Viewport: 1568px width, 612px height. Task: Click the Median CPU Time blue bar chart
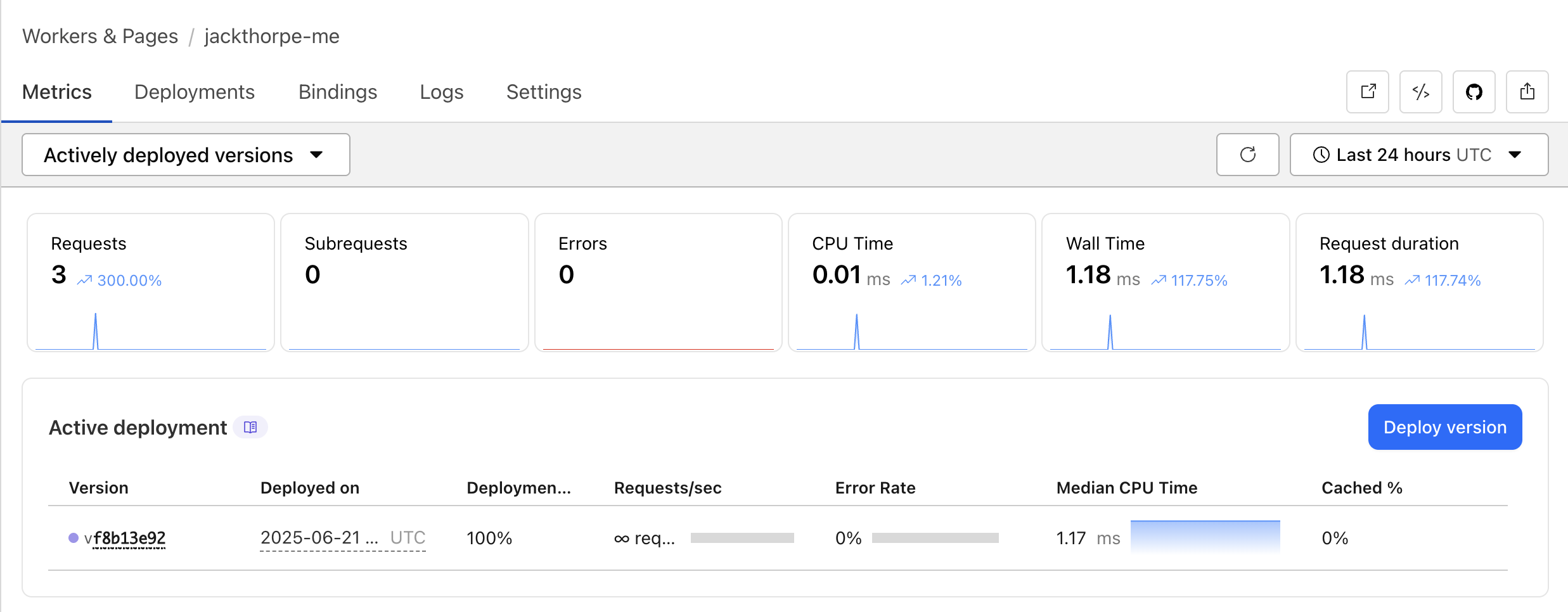click(1204, 536)
